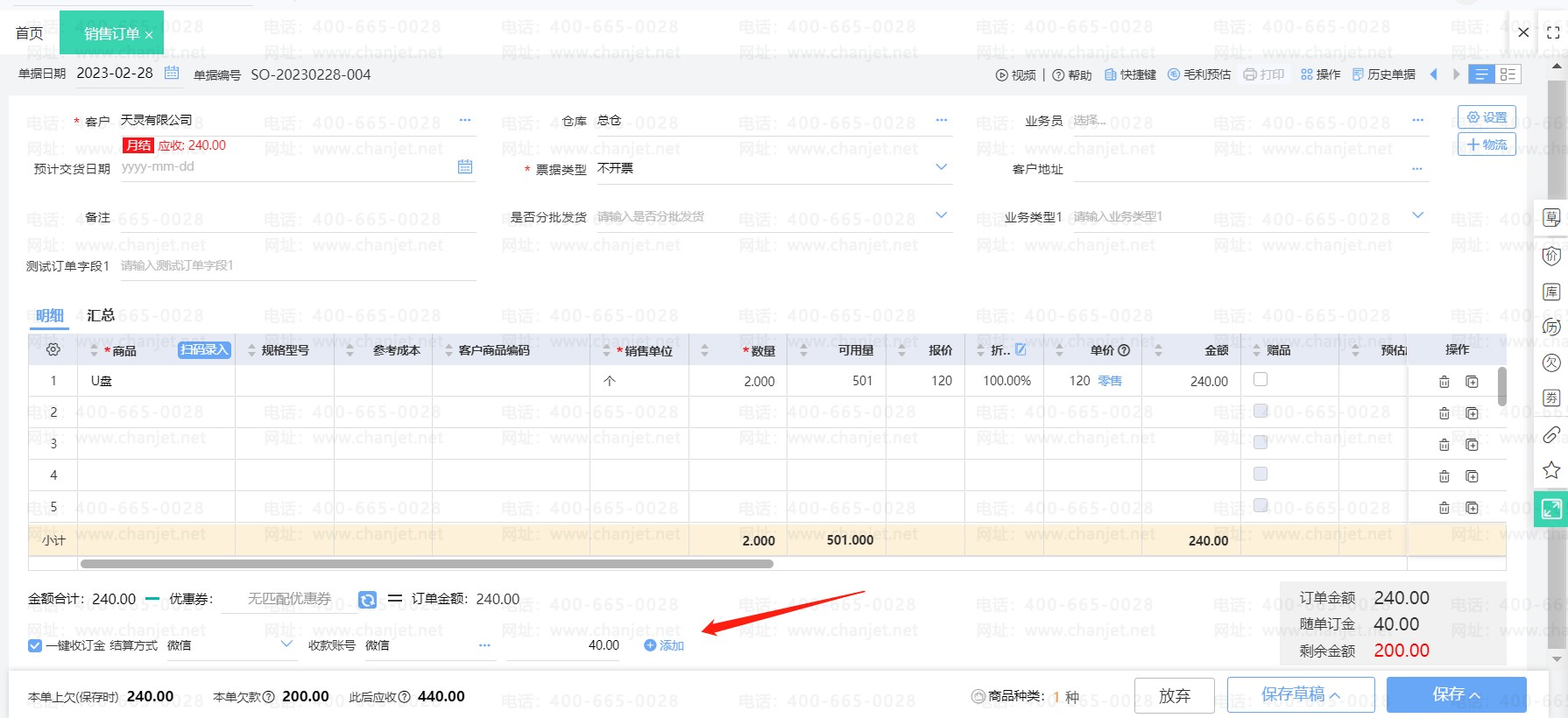Expand the 票据类型 dropdown
This screenshot has height=718, width=1568.
coord(942,167)
